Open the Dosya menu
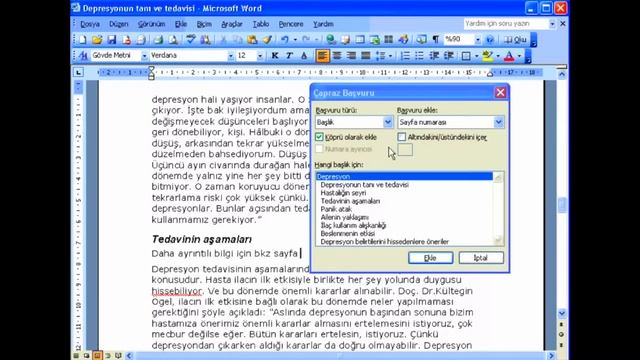This screenshot has height=360, width=640. tap(90, 24)
